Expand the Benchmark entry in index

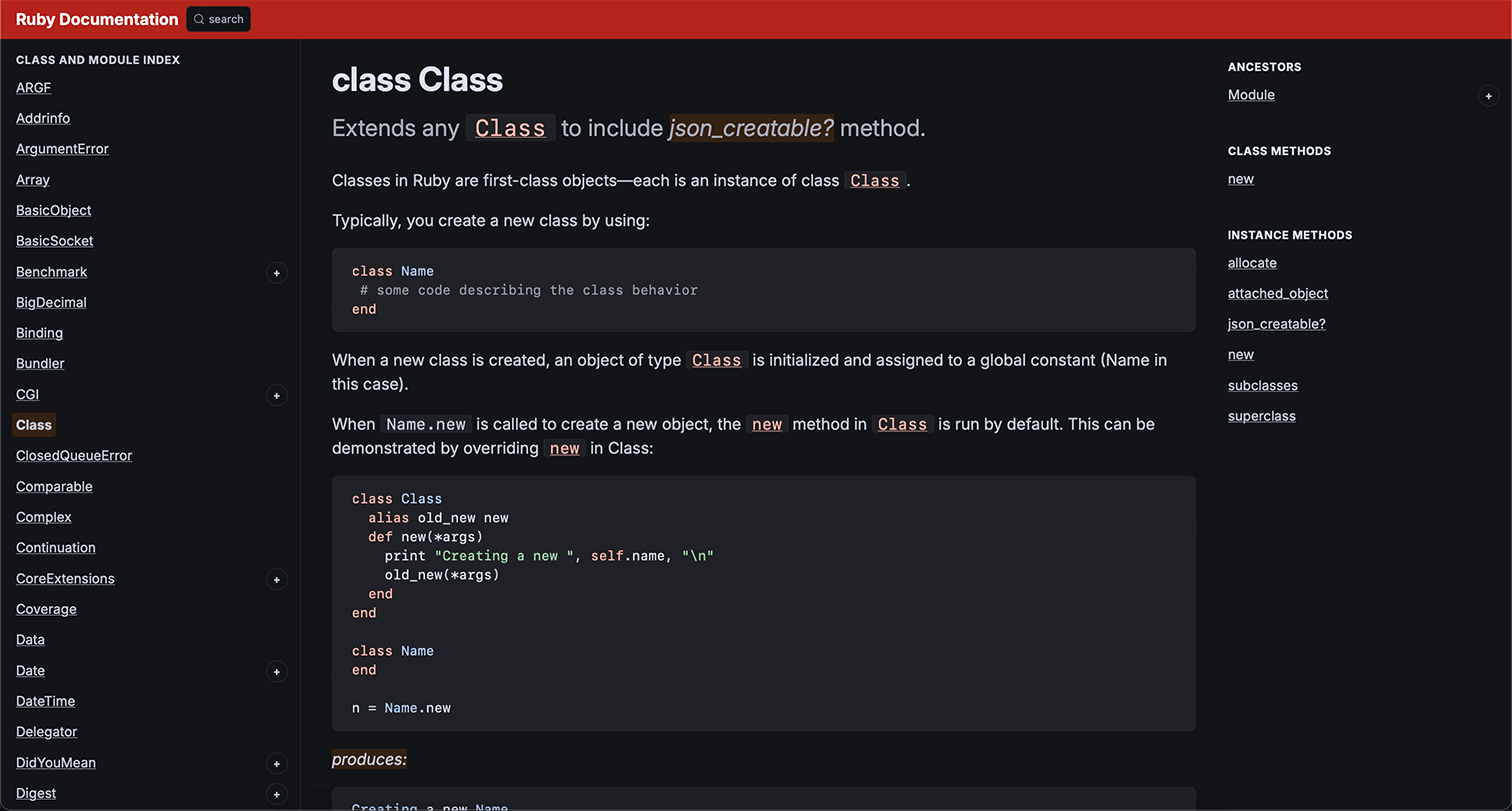(277, 273)
